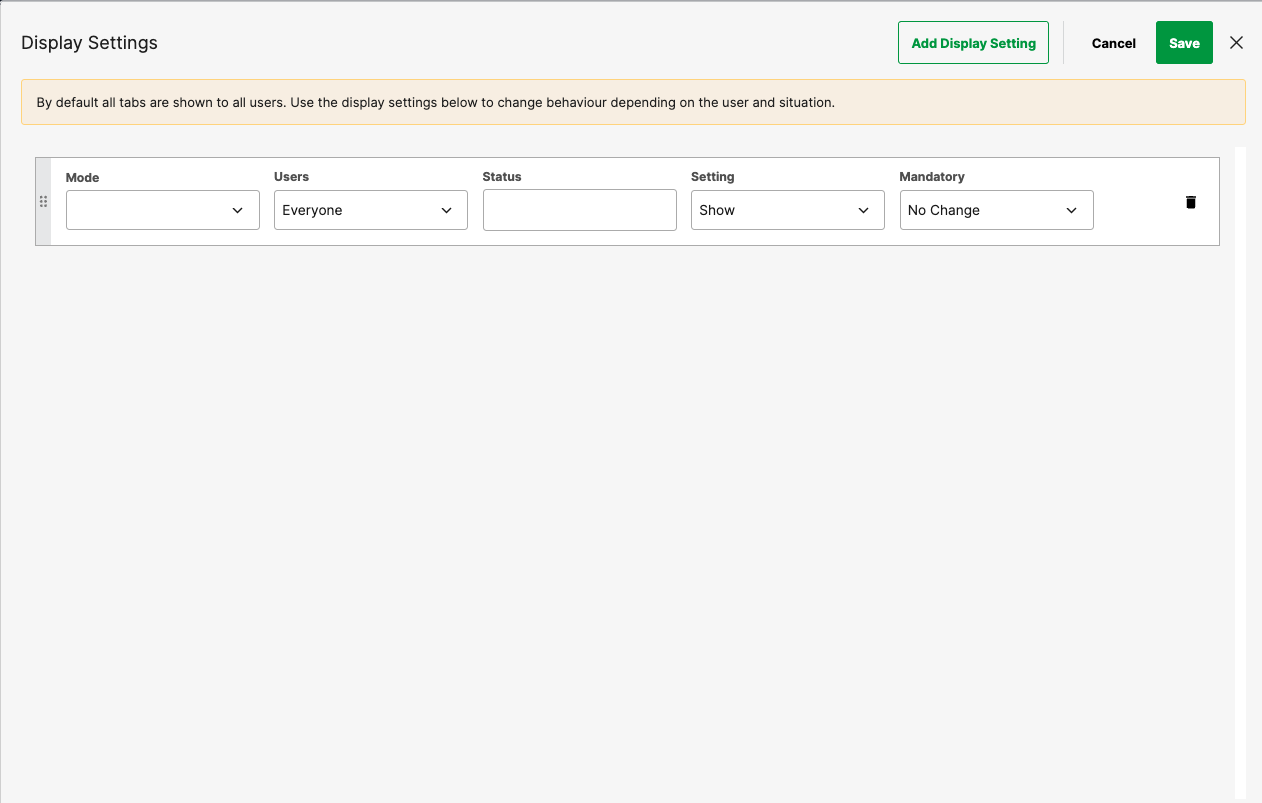
Task: Click the Mandatory column label
Action: pos(932,177)
